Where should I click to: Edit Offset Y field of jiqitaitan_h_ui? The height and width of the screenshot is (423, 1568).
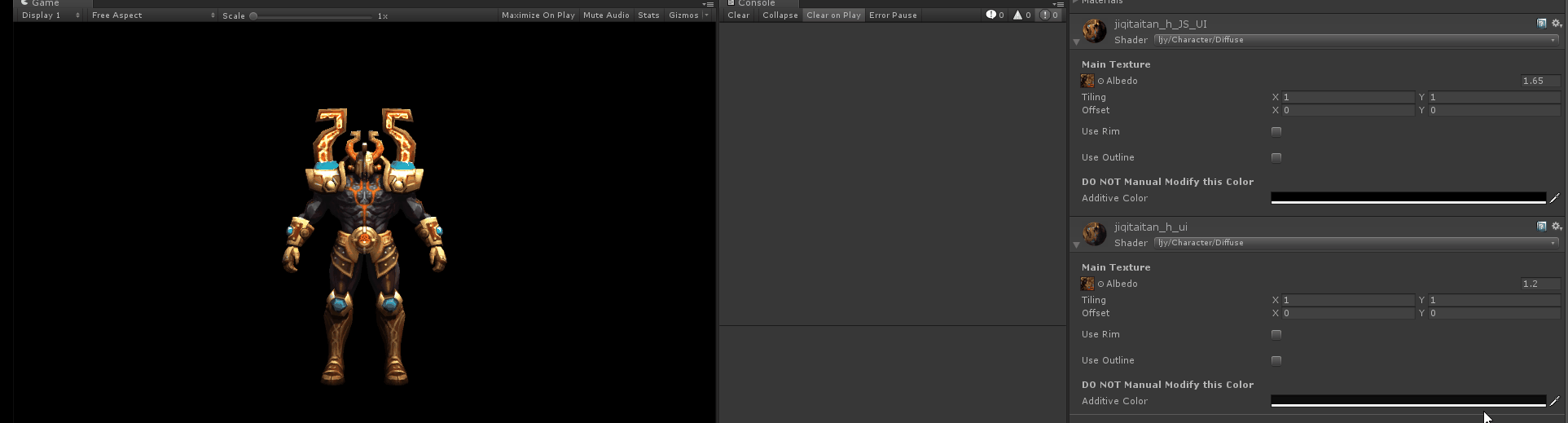point(1494,313)
